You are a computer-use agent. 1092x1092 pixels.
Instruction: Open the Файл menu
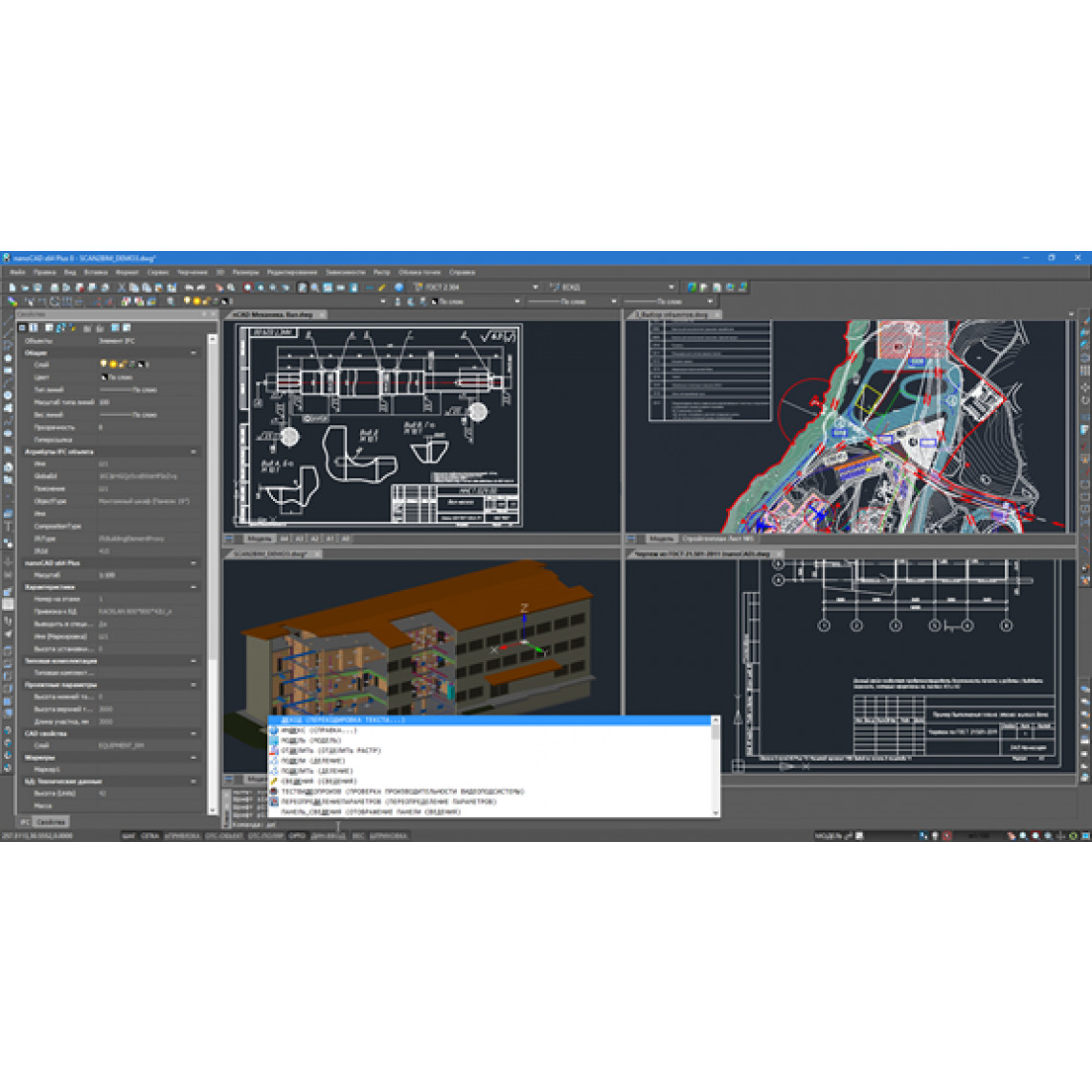click(x=17, y=272)
